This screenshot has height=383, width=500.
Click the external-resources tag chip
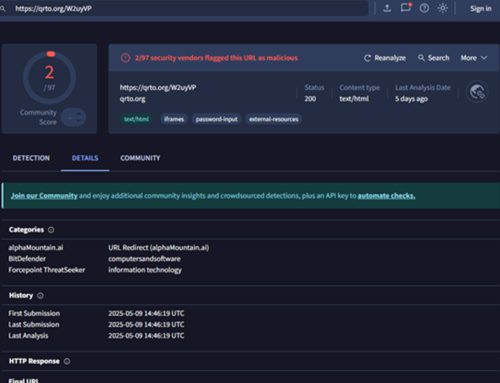[x=274, y=119]
